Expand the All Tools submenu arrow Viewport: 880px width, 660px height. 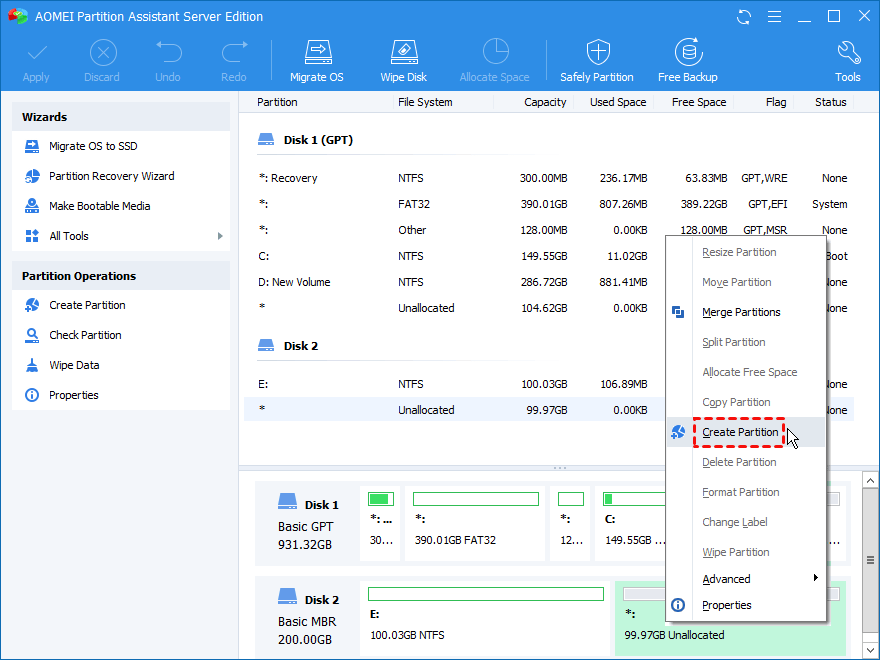[x=220, y=236]
